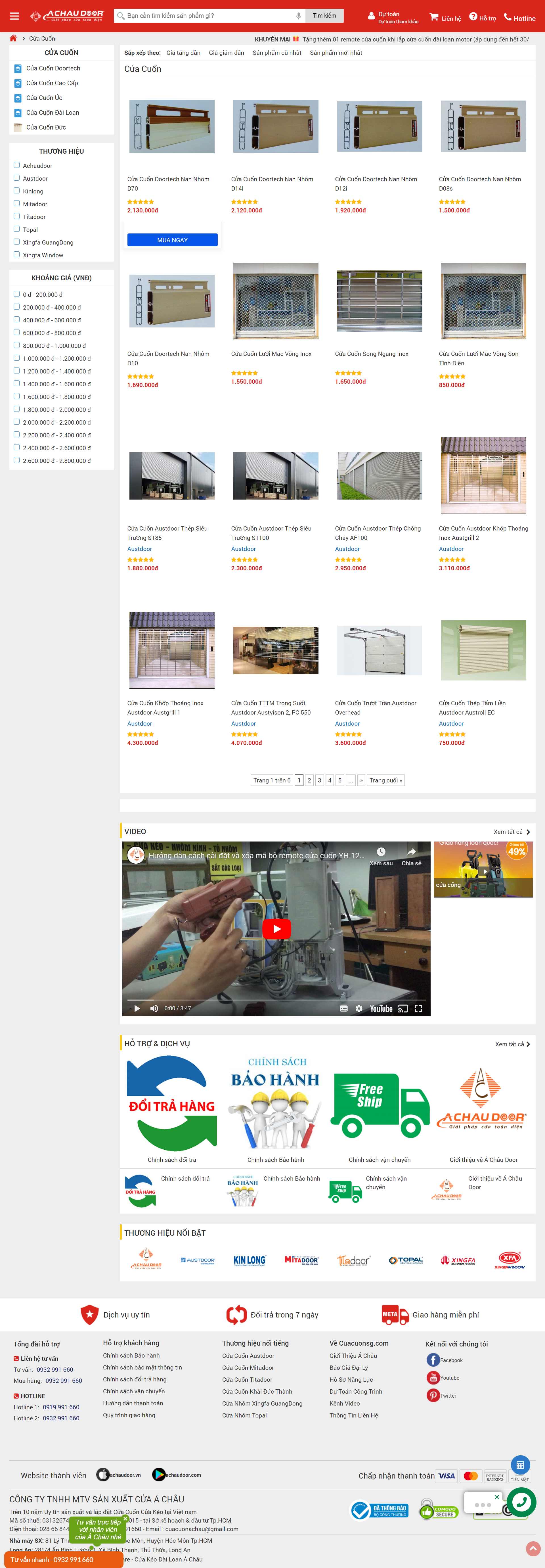Image resolution: width=545 pixels, height=1568 pixels.
Task: Go to page 3 in pagination
Action: coord(319,780)
